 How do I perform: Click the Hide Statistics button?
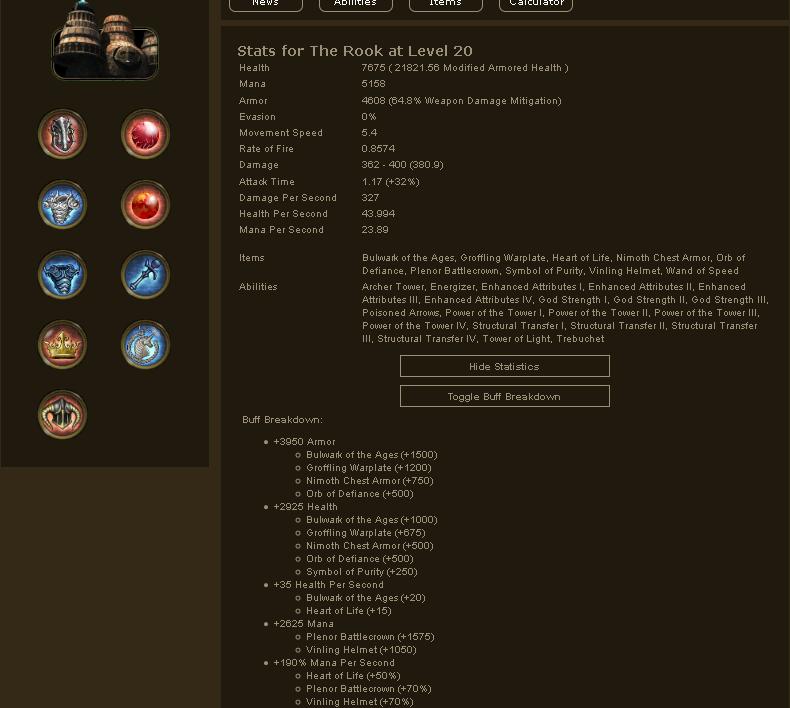point(504,366)
